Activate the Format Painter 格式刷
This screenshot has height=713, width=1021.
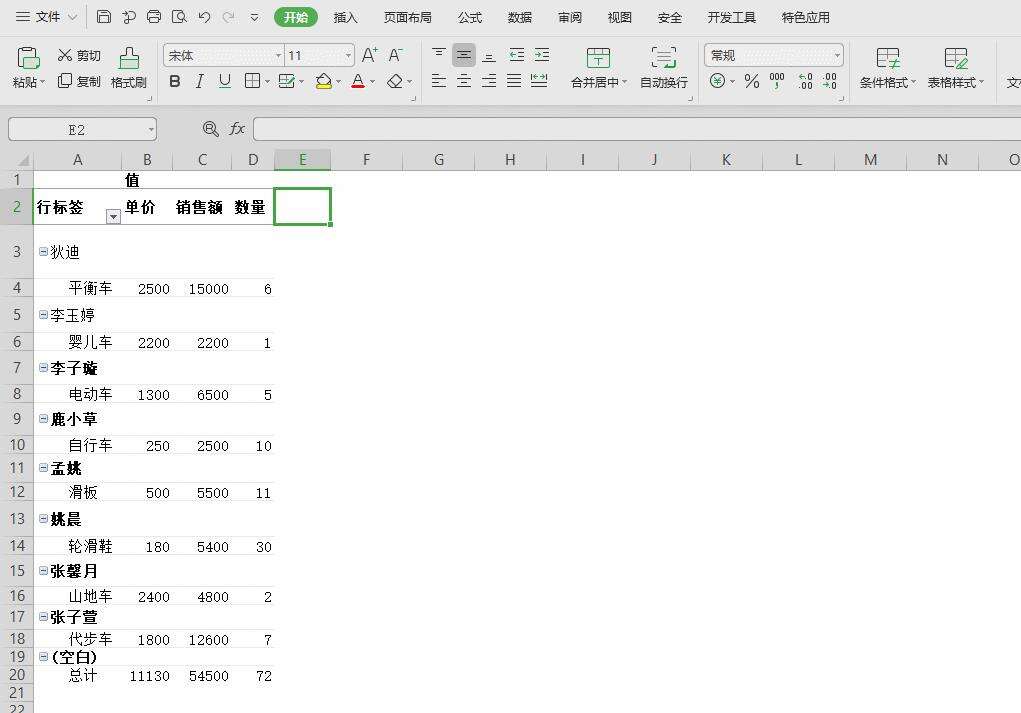(128, 68)
